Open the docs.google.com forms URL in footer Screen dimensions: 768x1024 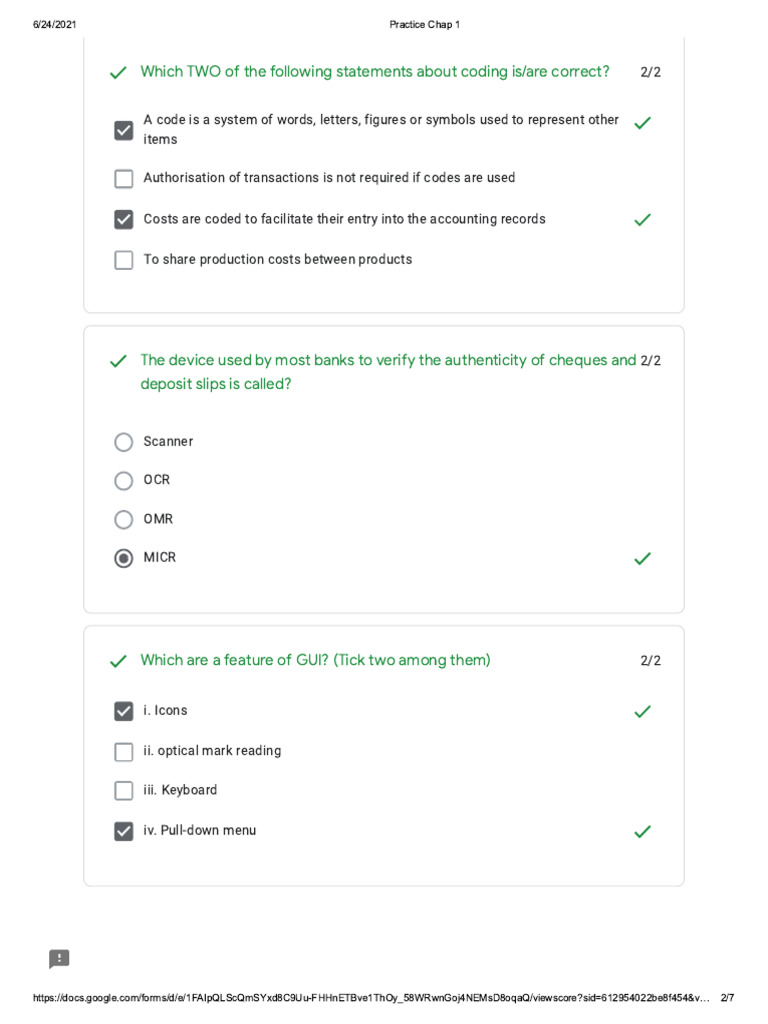pyautogui.click(x=370, y=998)
